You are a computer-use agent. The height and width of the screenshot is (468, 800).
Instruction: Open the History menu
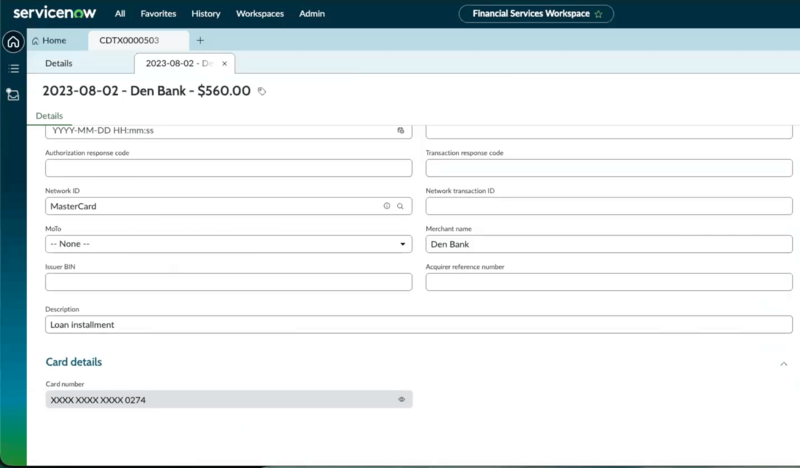click(206, 14)
